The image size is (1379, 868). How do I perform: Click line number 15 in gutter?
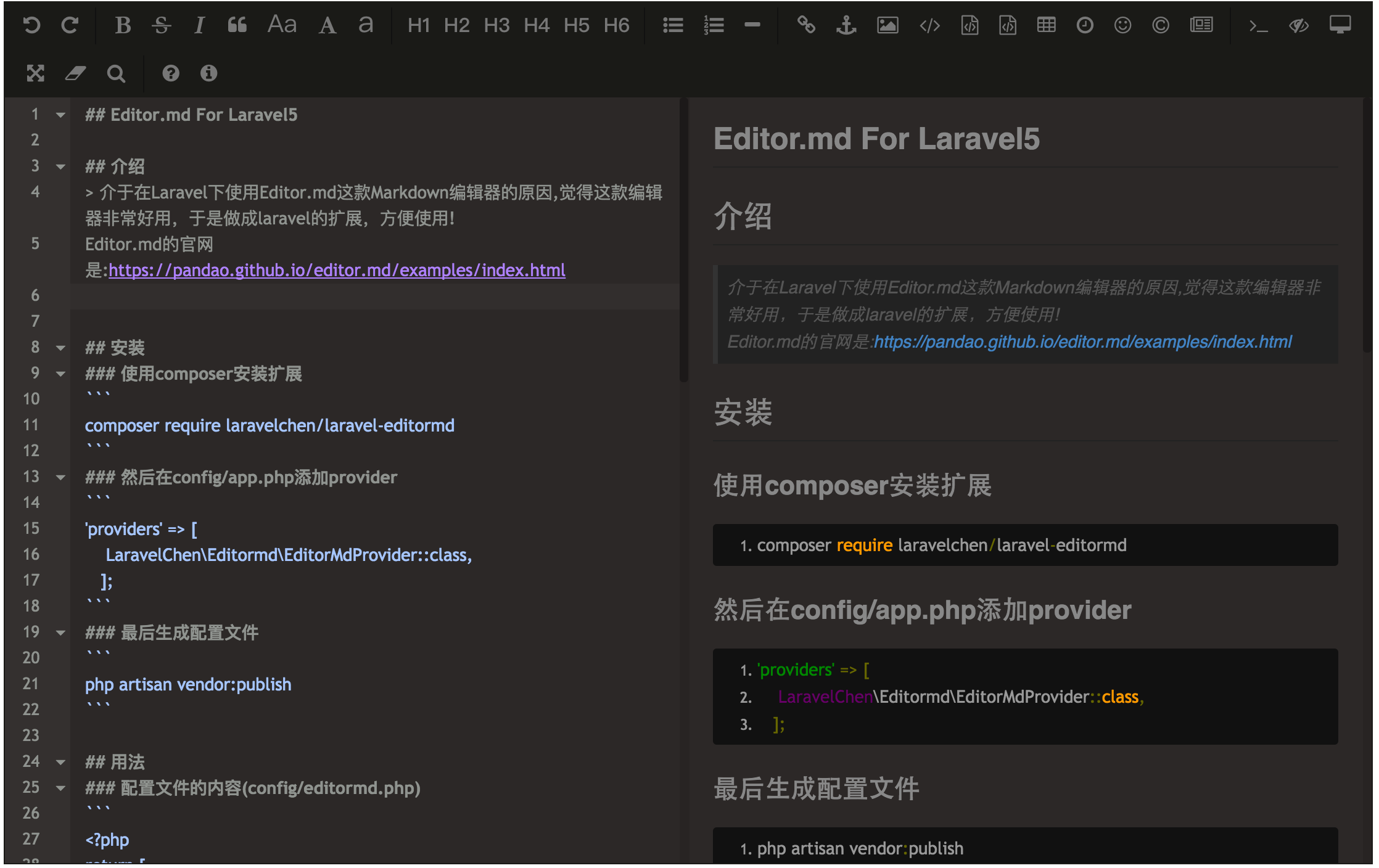[31, 529]
